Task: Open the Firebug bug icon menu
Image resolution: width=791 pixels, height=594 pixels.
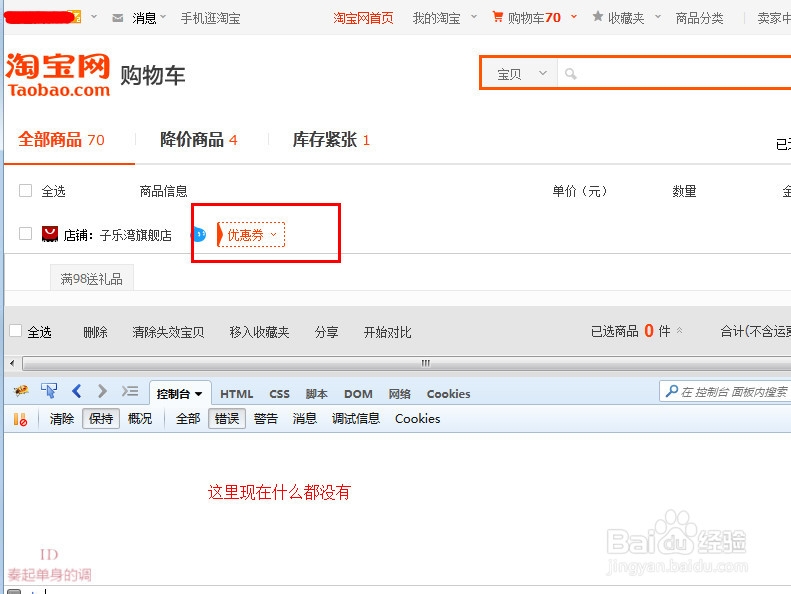Action: tap(21, 391)
